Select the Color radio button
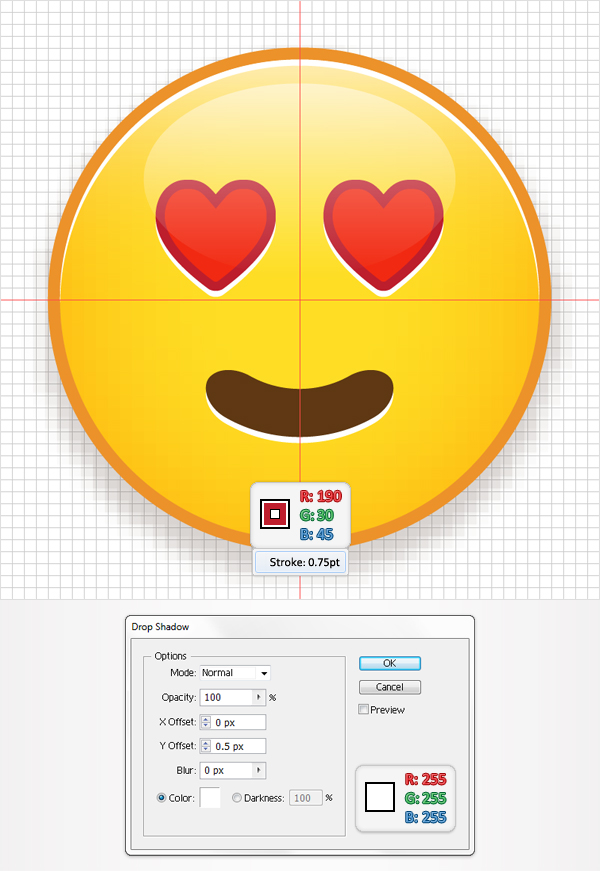This screenshot has width=600, height=871. coord(162,798)
